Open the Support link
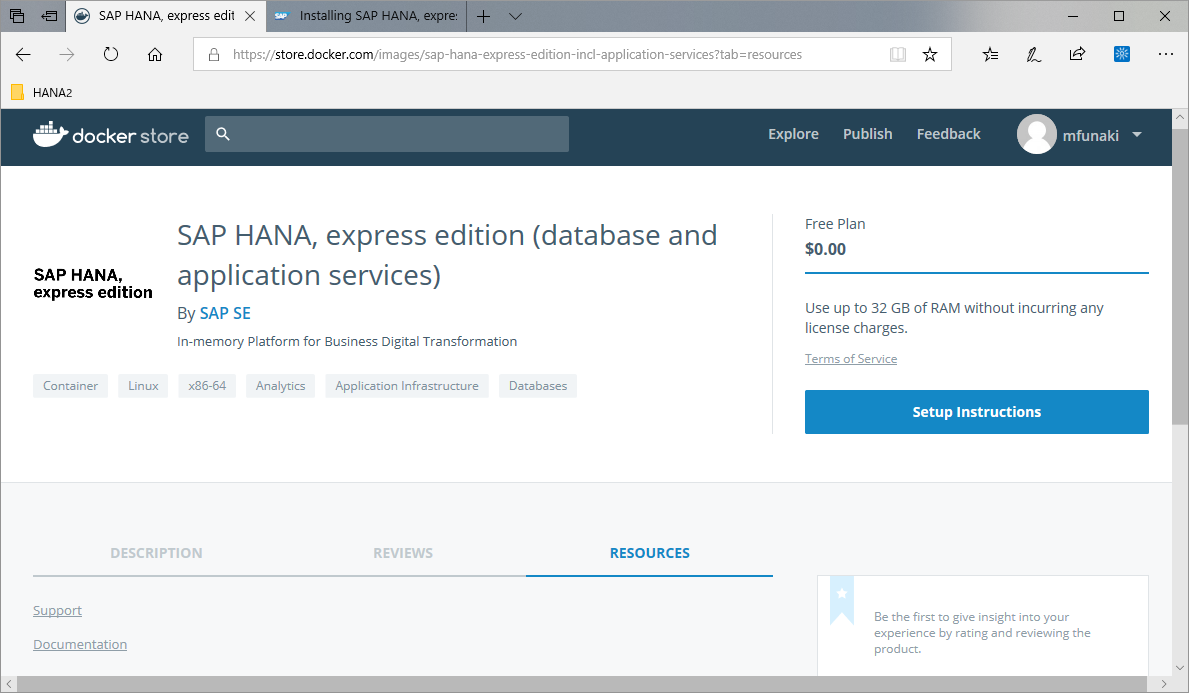The image size is (1189, 693). [x=57, y=610]
